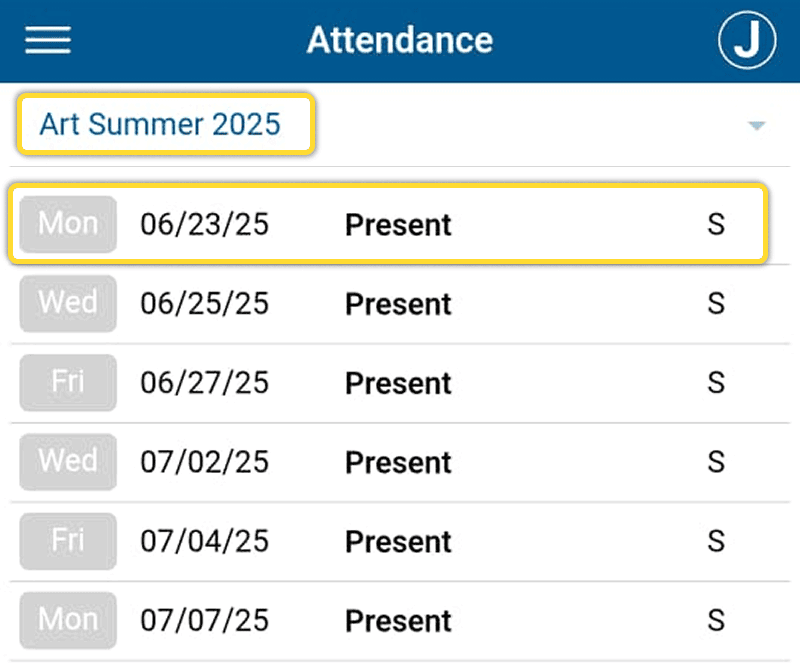
Task: Click the S code on 07/07/25 row
Action: click(715, 621)
